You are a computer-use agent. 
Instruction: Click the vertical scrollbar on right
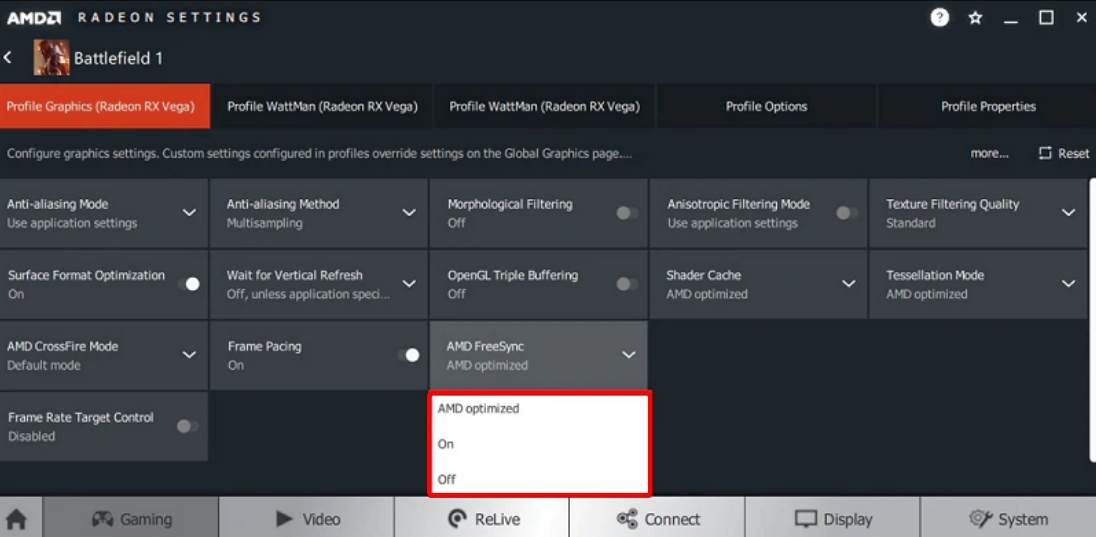coord(1093,320)
